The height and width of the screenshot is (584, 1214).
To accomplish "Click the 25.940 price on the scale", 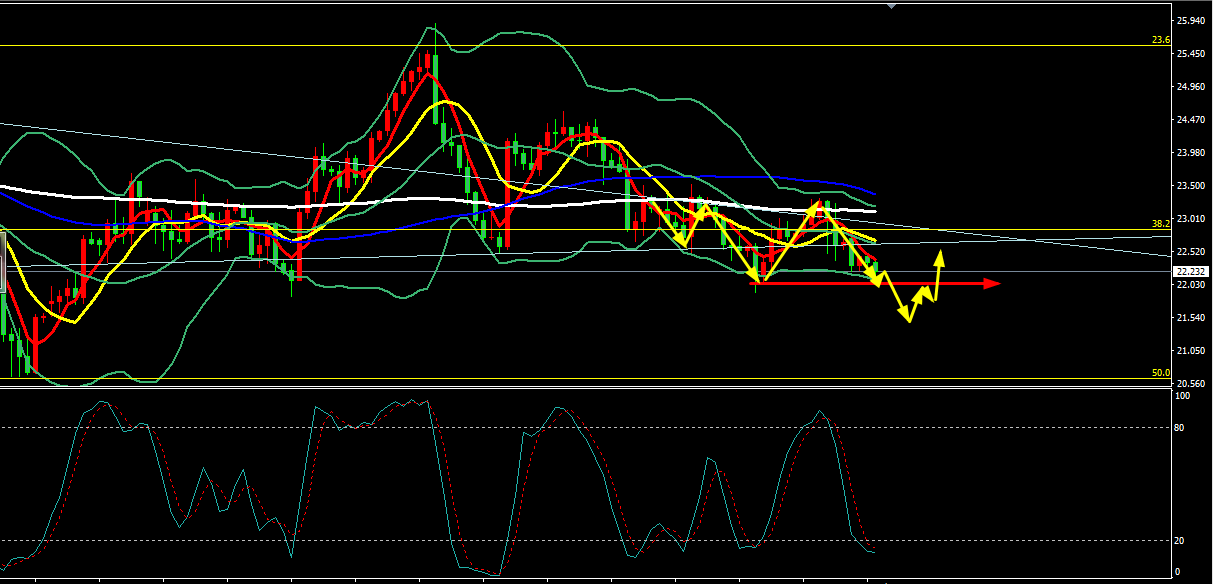I will [1190, 21].
